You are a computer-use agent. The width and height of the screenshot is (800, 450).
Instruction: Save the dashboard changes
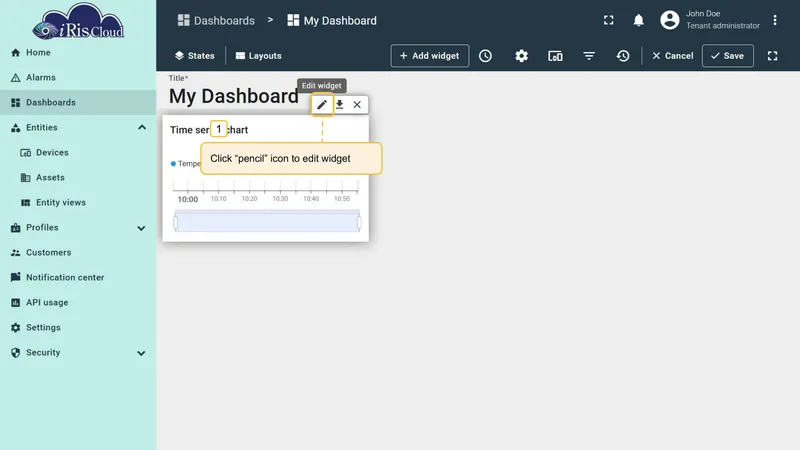pos(728,56)
